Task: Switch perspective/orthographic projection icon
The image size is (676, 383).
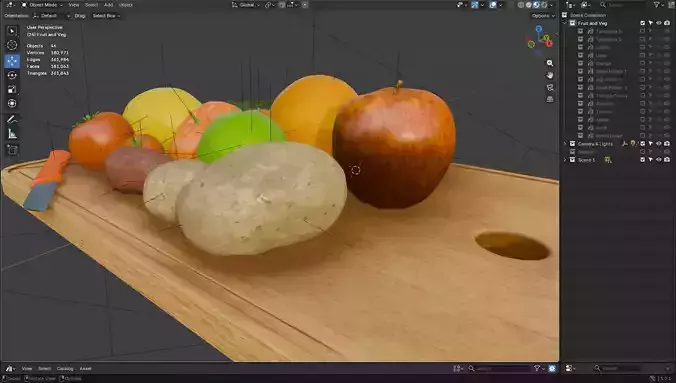Action: point(550,99)
